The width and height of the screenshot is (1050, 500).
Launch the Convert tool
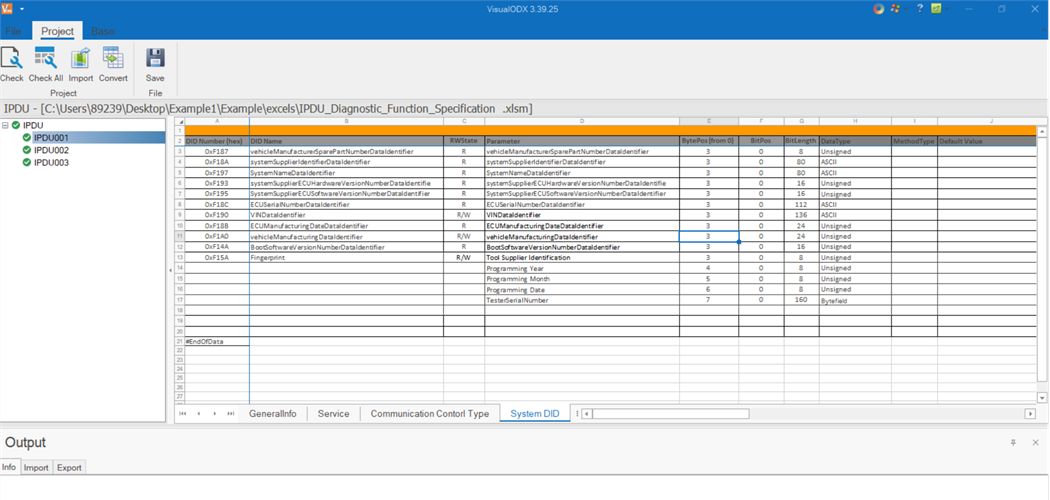coord(113,65)
